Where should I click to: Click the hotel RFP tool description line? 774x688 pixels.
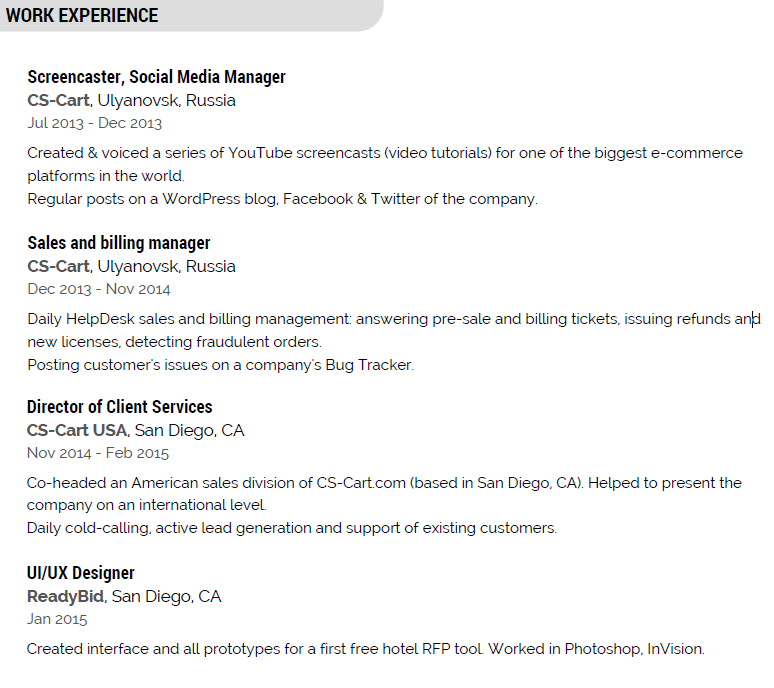365,649
